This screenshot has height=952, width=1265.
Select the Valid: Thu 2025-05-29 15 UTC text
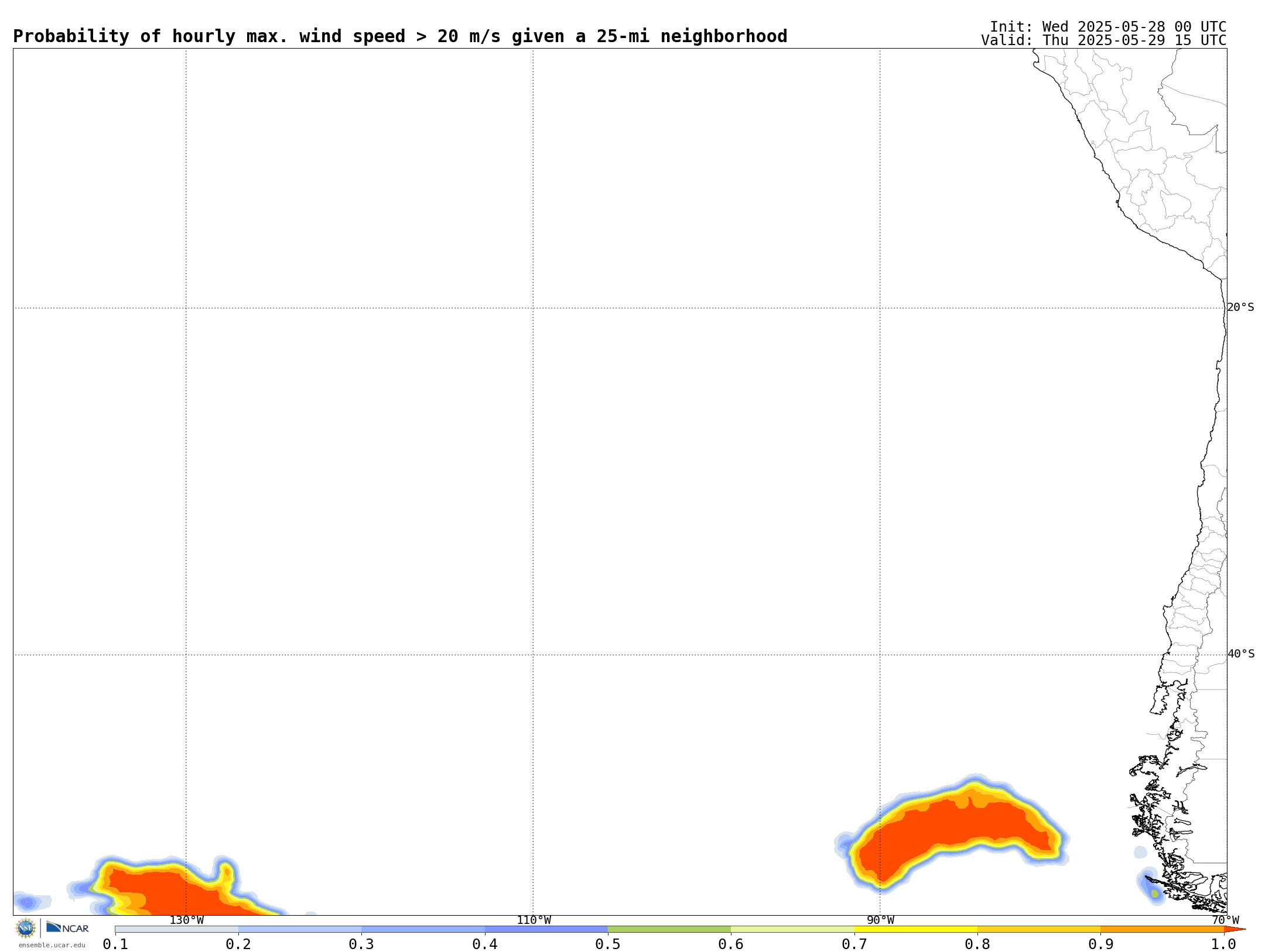(x=1103, y=40)
